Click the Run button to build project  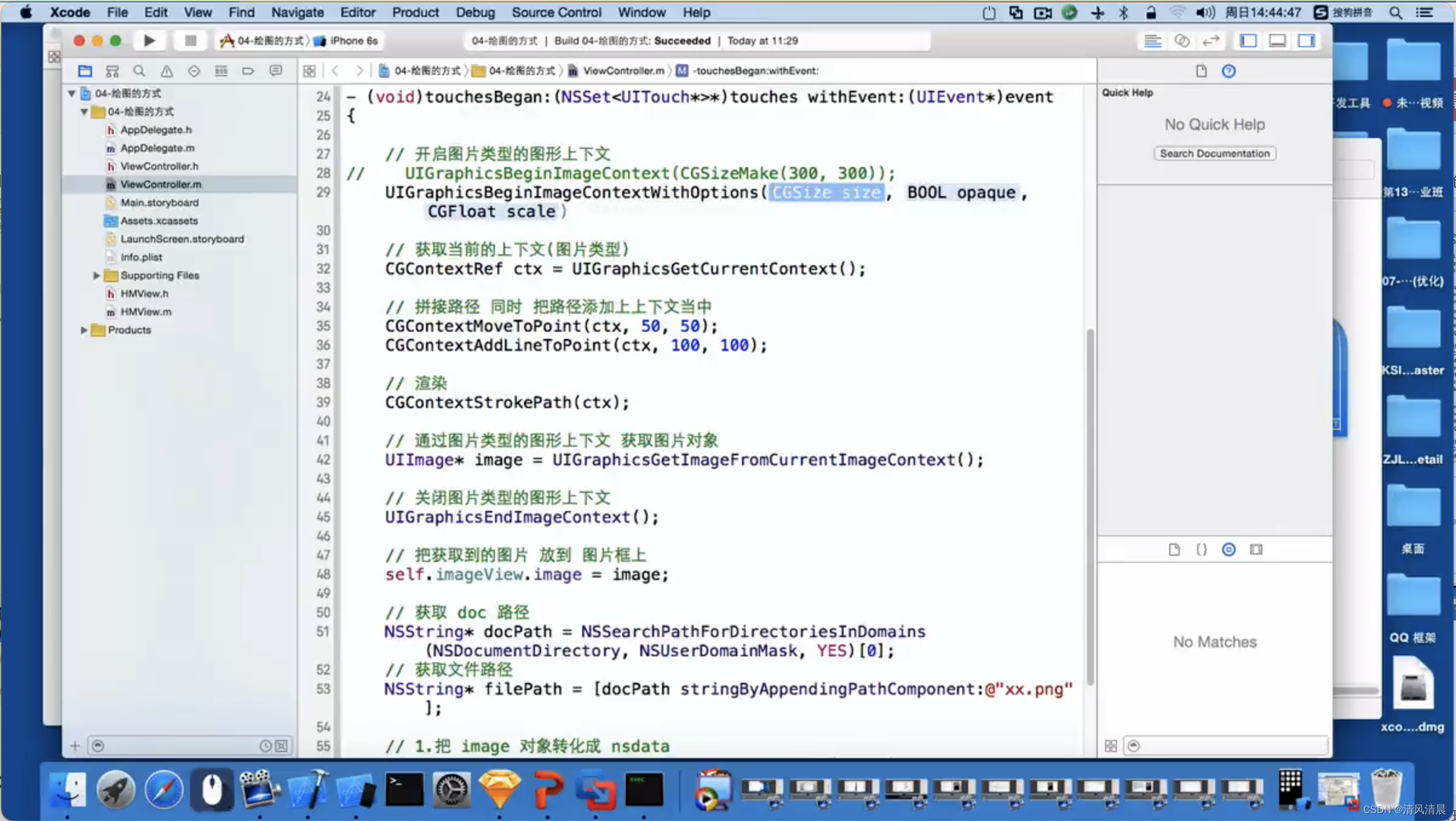click(148, 40)
